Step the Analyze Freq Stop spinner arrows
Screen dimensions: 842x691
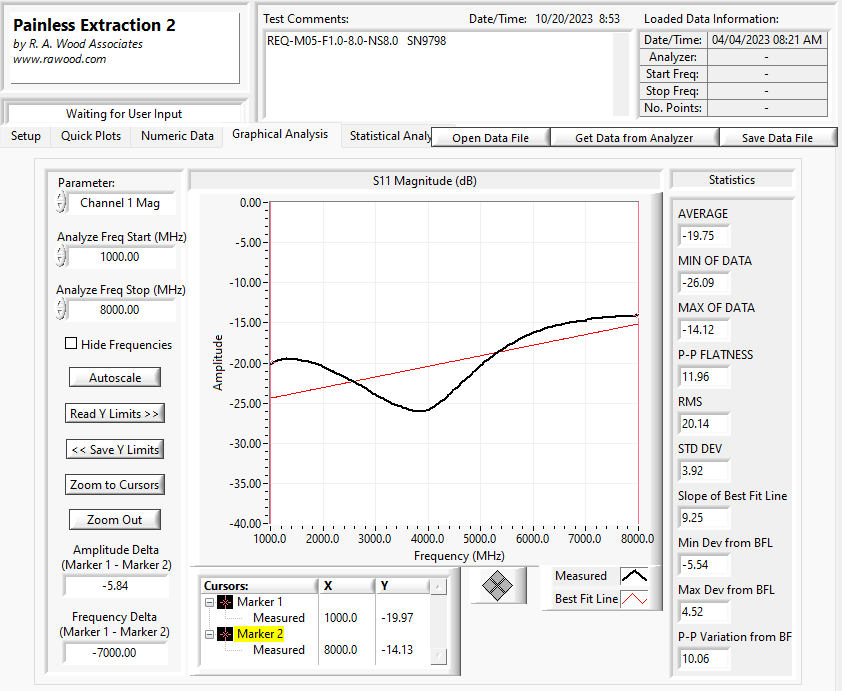(x=61, y=309)
